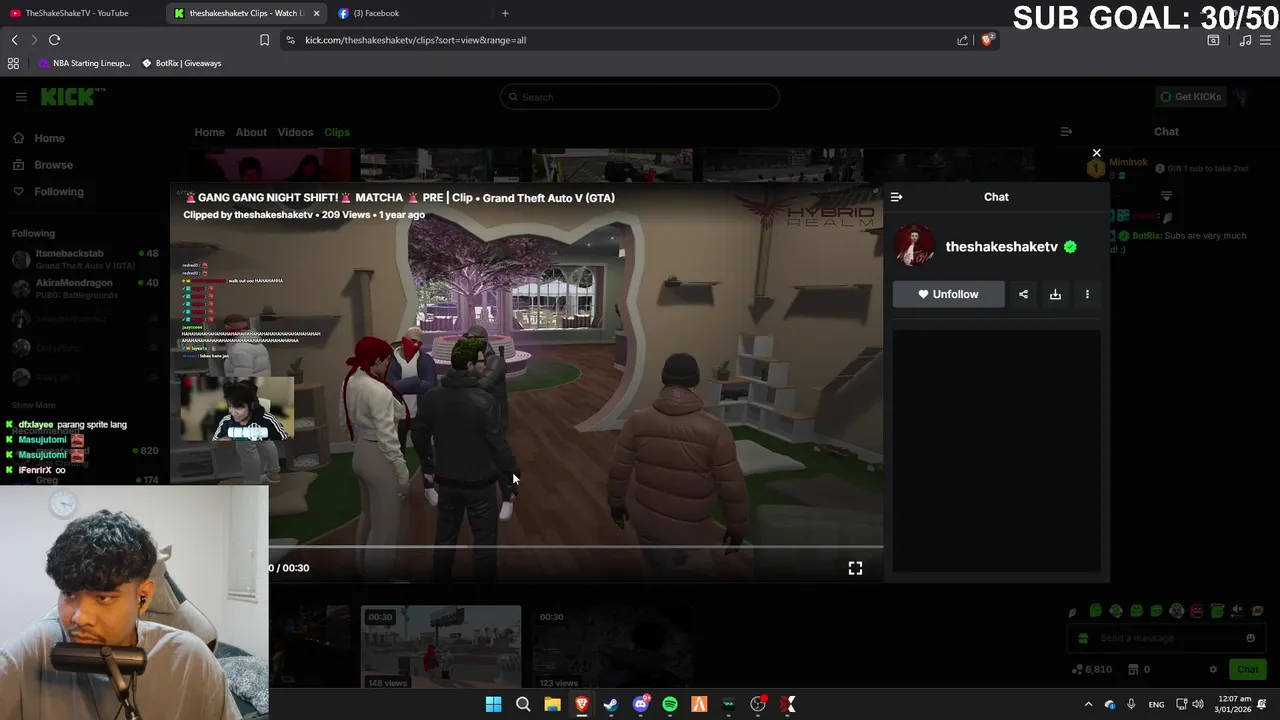The image size is (1280, 720).
Task: Send the chat message
Action: [1247, 669]
